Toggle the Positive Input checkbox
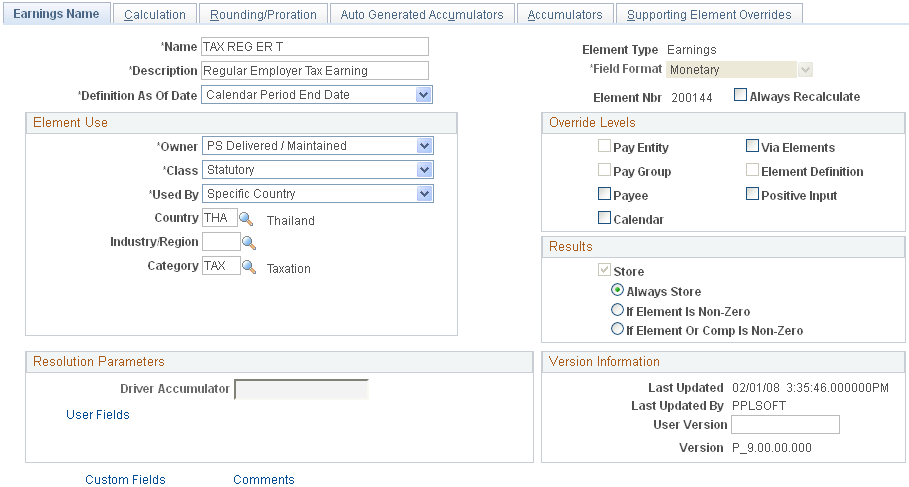Screen dimensions: 909x487 tap(752, 194)
